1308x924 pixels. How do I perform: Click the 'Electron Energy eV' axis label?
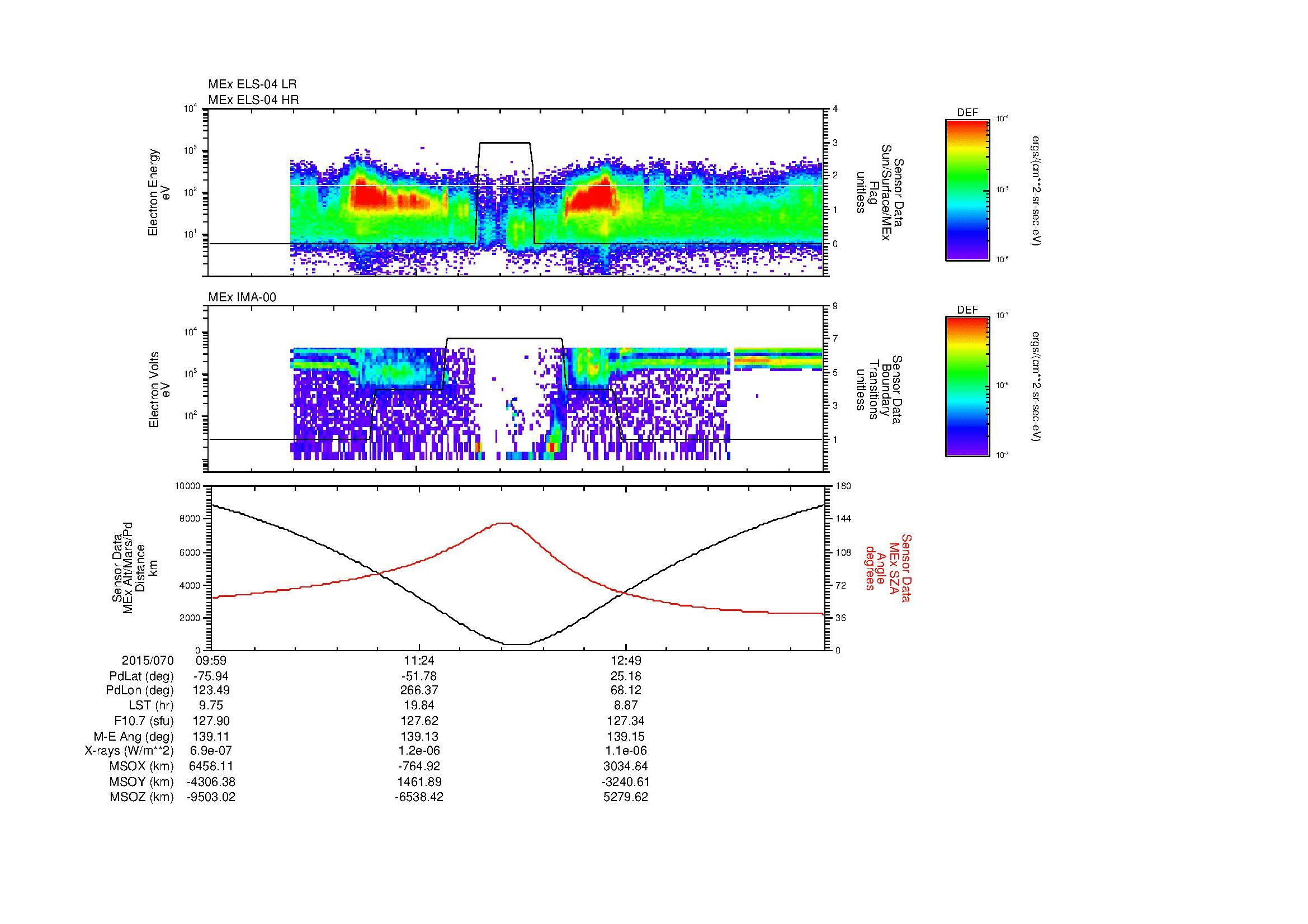[159, 192]
